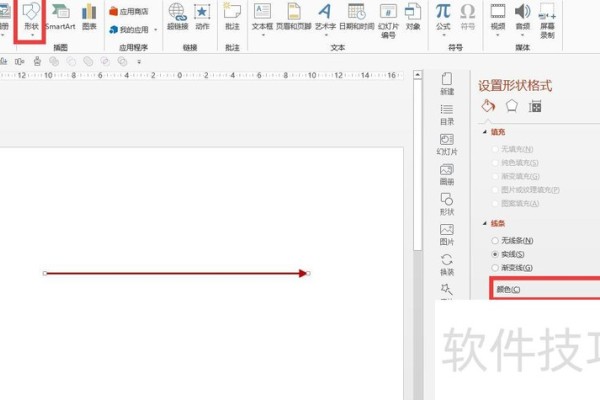Viewport: 600px width, 400px height.
Task: Select 图案填充(A) pattern fill option
Action: coord(515,203)
